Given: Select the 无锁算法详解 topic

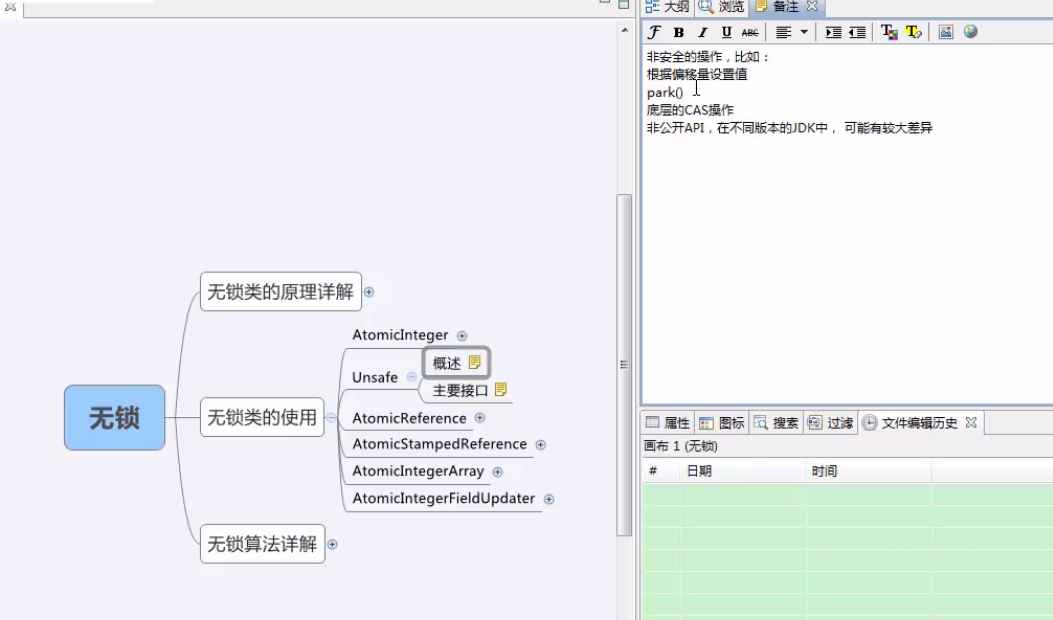Looking at the screenshot, I should tap(262, 543).
